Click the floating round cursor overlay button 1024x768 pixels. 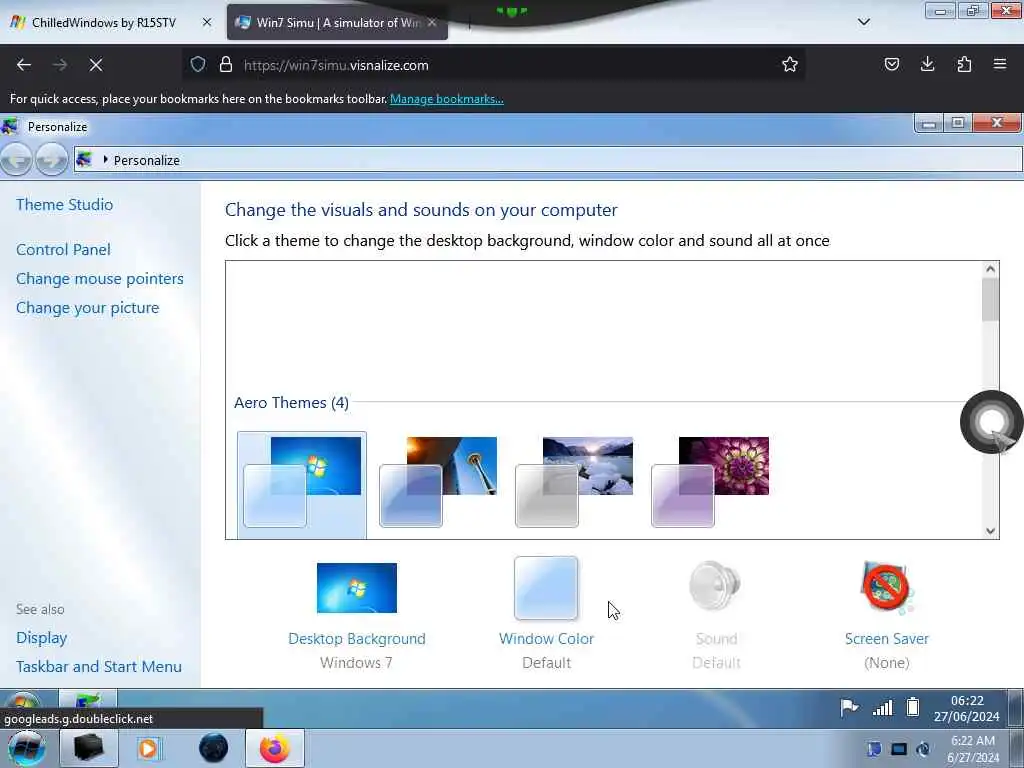click(991, 422)
